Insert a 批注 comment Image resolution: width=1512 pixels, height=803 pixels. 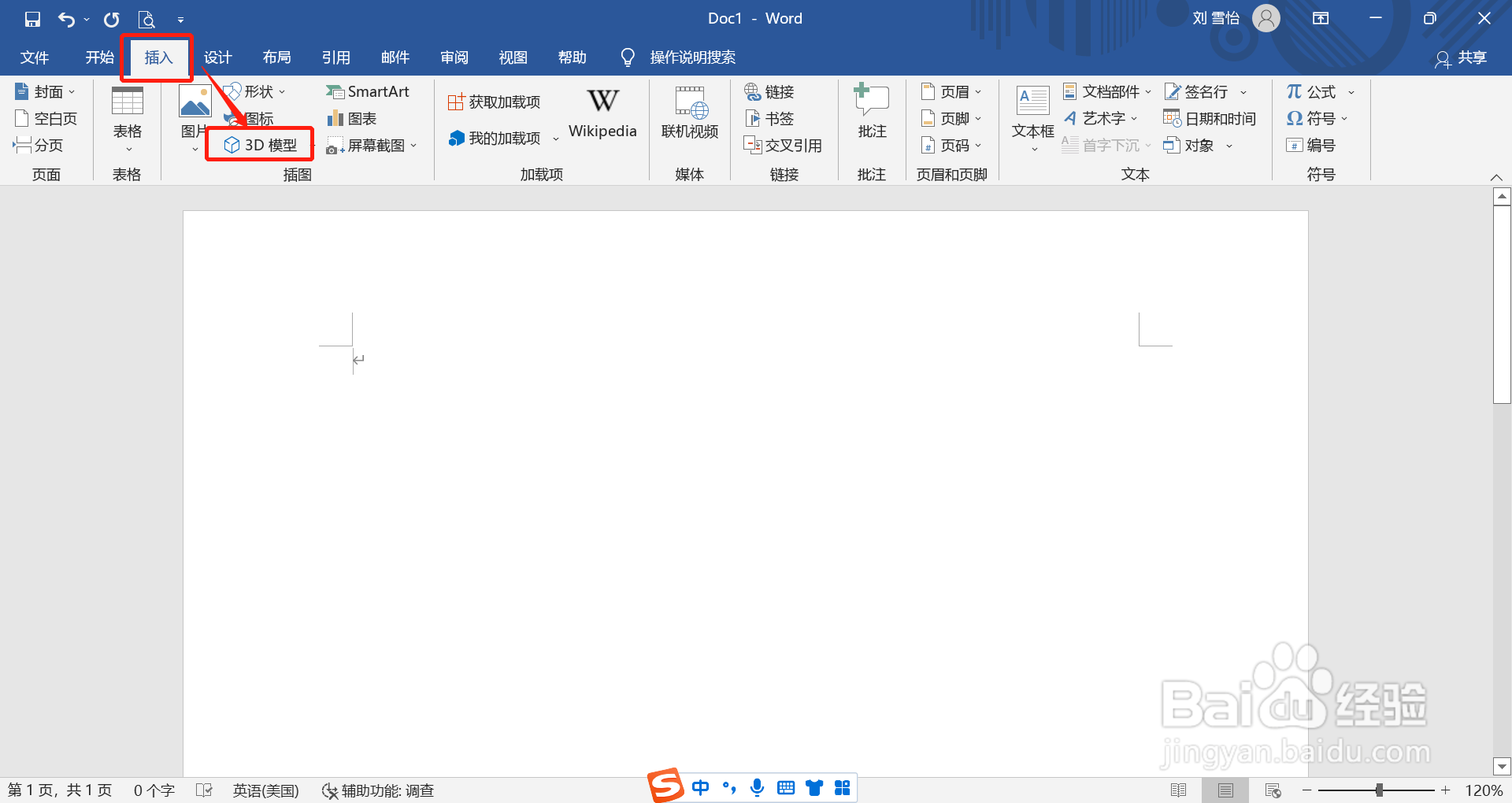[x=870, y=117]
